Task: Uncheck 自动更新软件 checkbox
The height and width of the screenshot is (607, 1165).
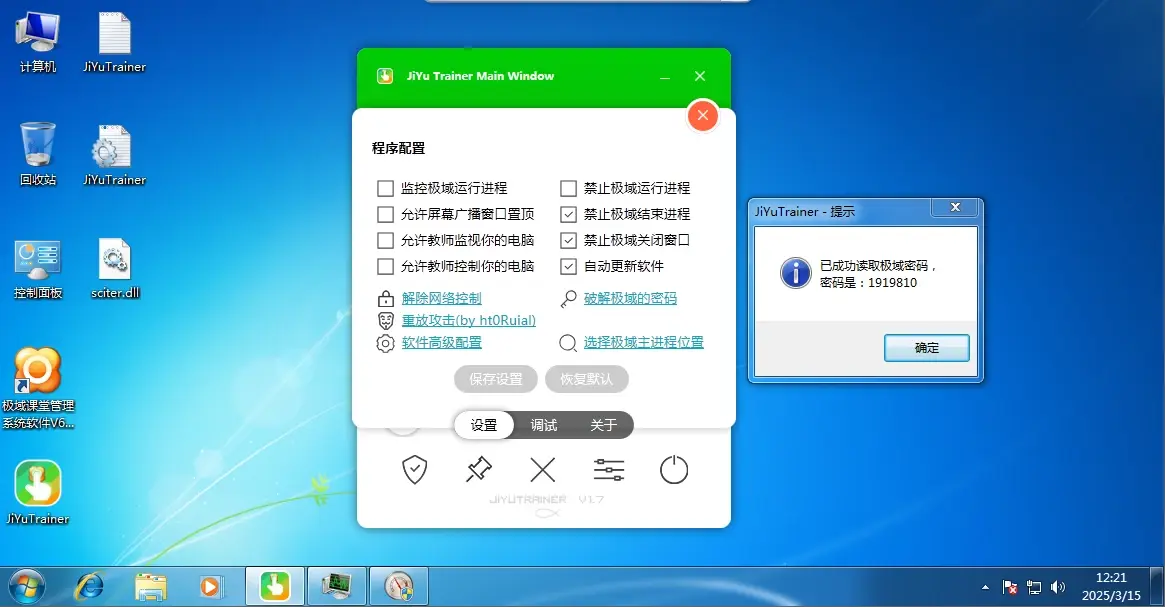Action: coord(568,266)
